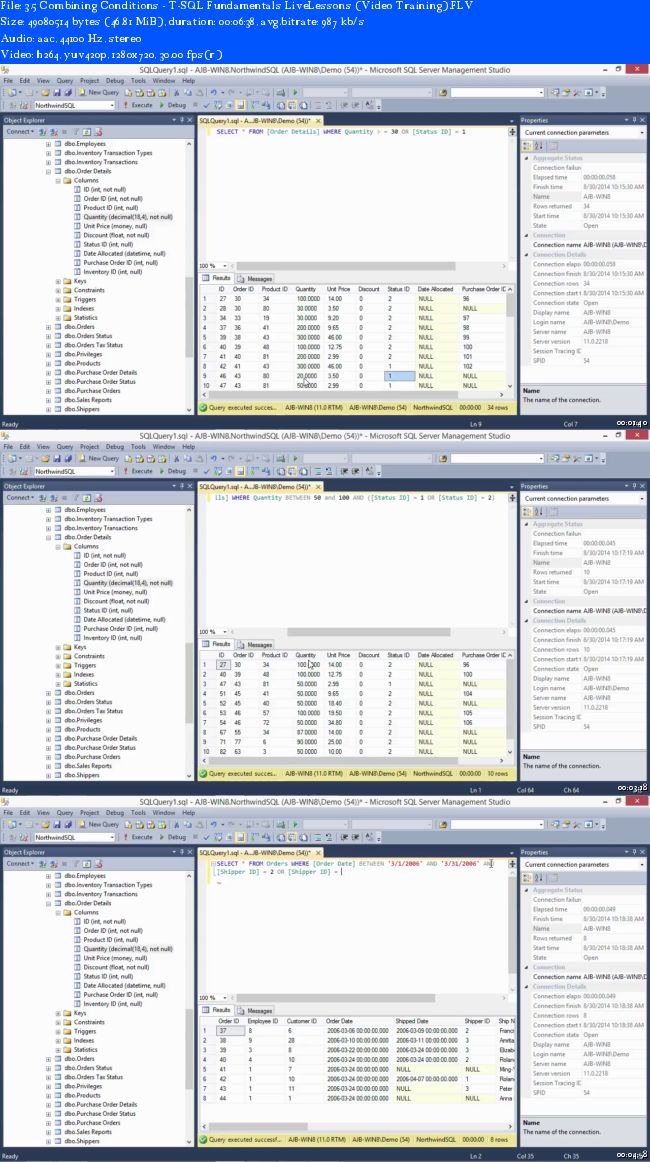Open the View menu in the middle SSMS frame

click(44, 446)
